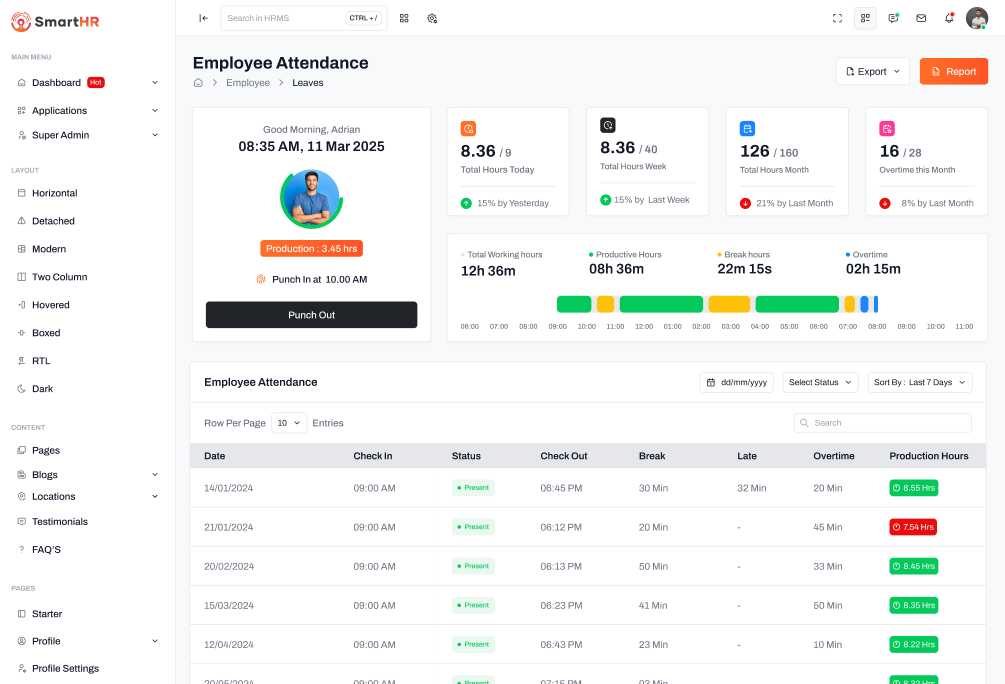Viewport: 1005px width, 684px height.
Task: Click the first green bar in the timeline
Action: [x=574, y=304]
